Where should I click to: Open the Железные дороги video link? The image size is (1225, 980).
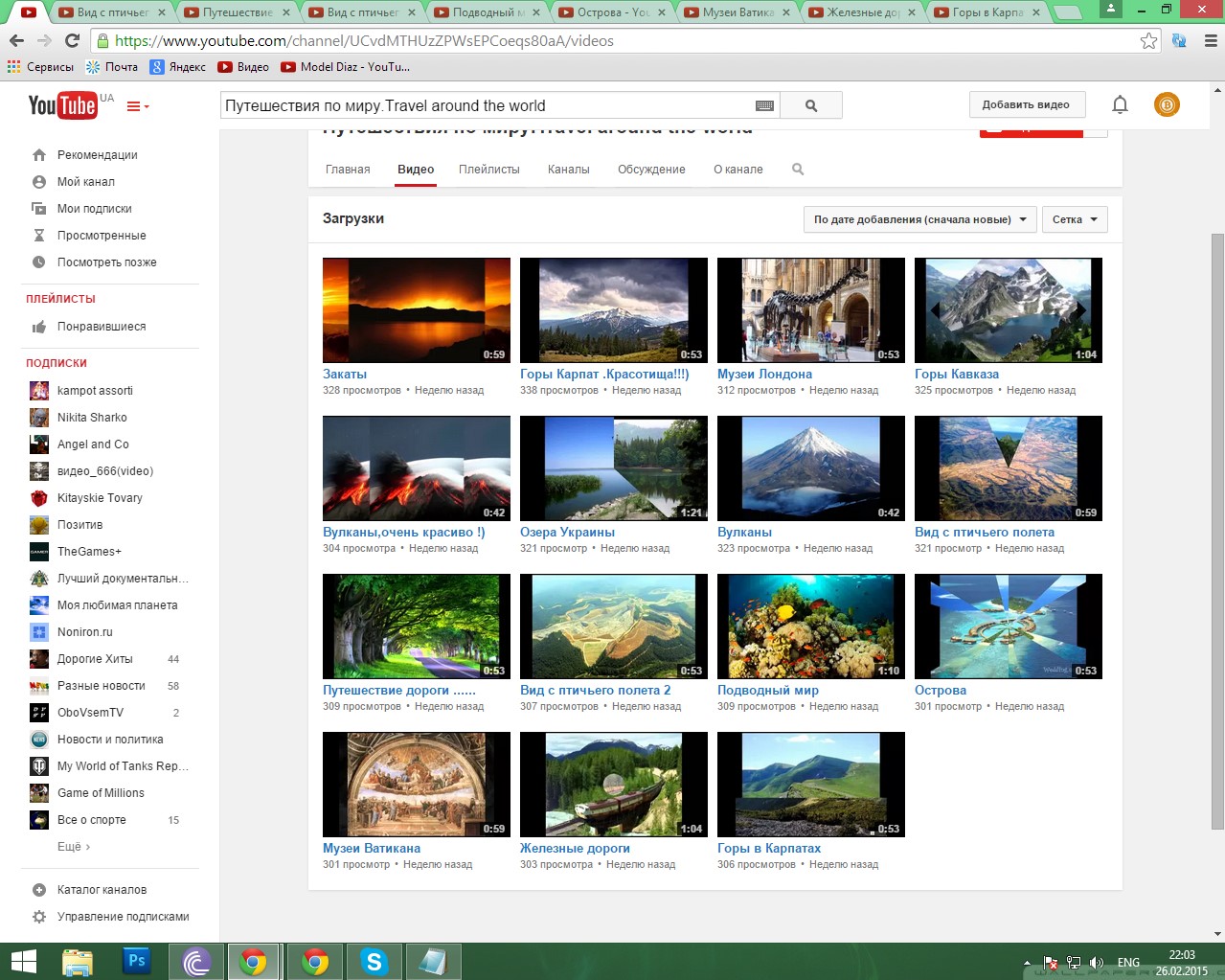coord(575,848)
